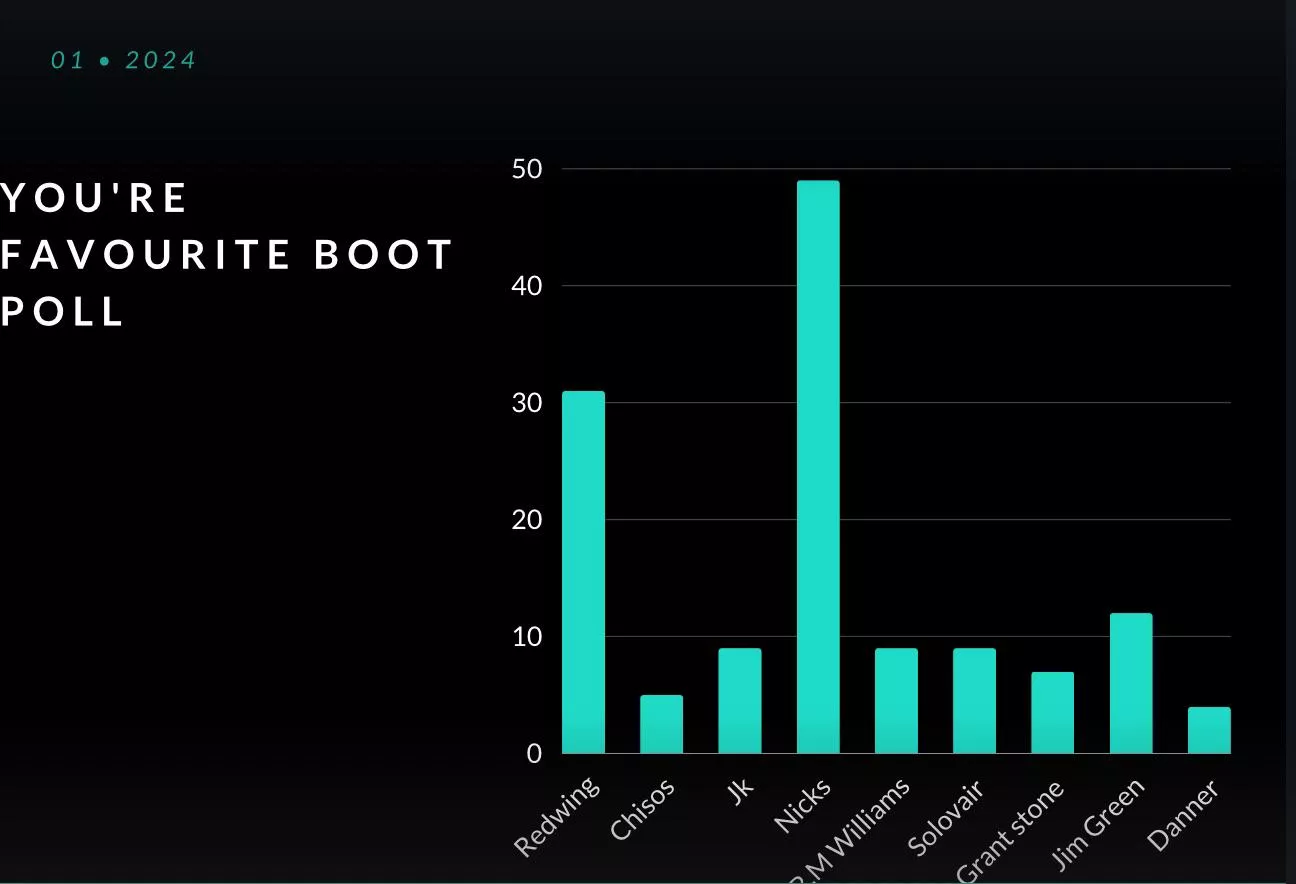Screen dimensions: 1296x884
Task: Select the Solovair axis label
Action: (944, 820)
